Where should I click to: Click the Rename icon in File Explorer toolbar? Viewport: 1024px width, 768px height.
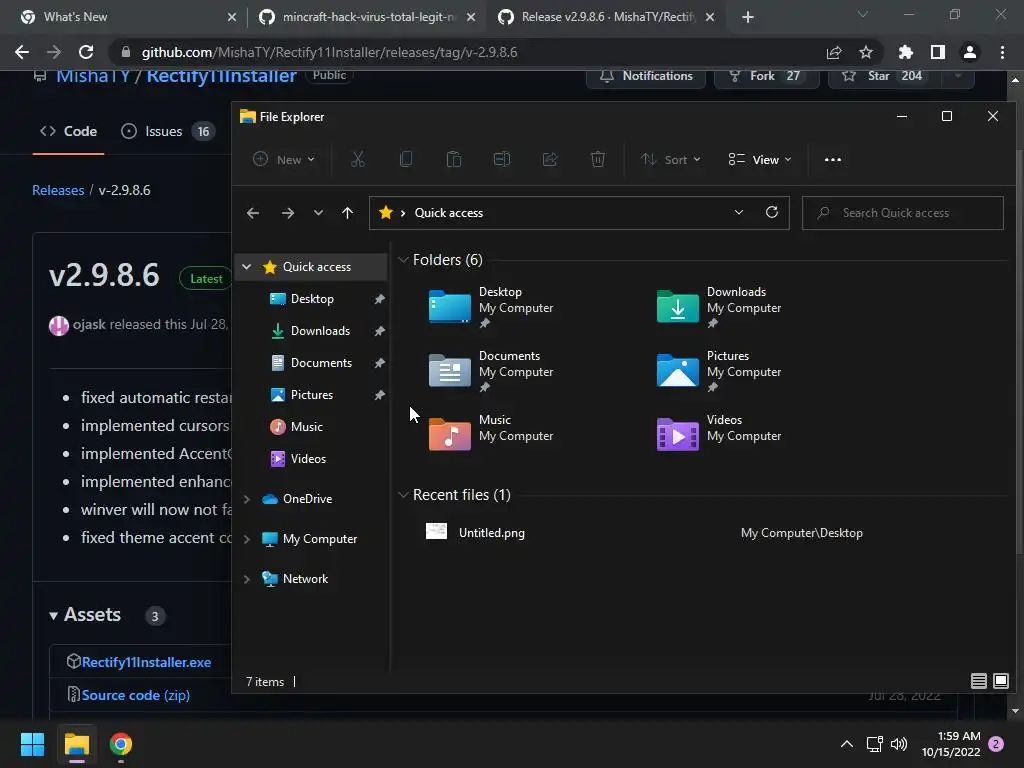pos(502,159)
